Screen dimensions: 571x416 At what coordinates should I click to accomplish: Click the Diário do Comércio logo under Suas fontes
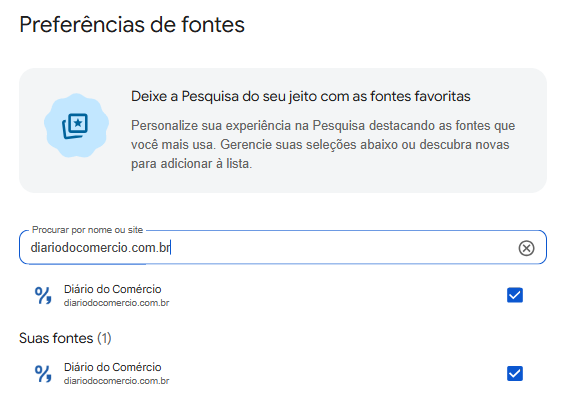[43, 373]
